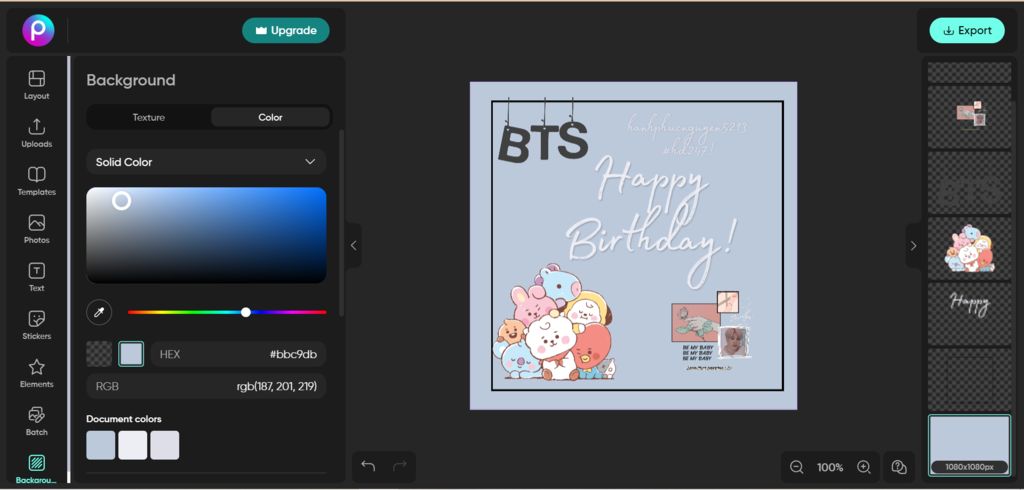Open the Stickers panel
Viewport: 1024px width, 490px height.
coord(37,325)
